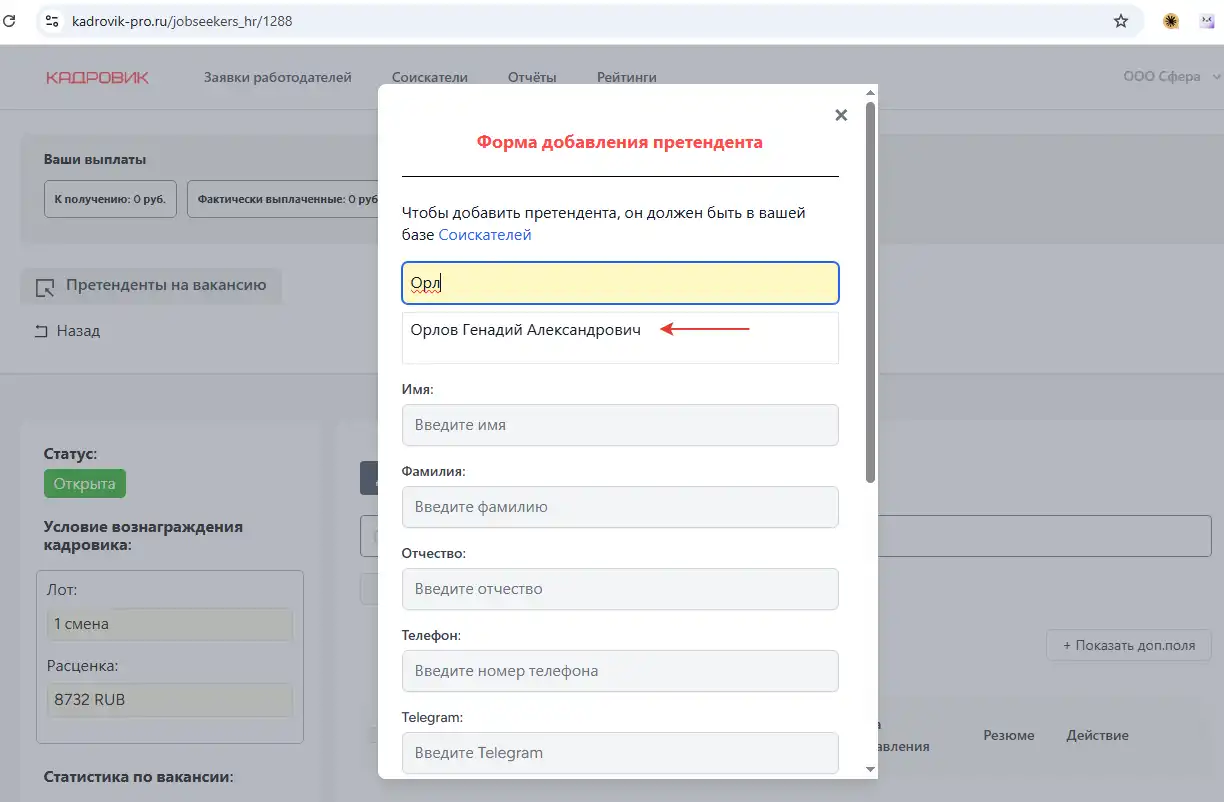Focus the Имя input field
The height and width of the screenshot is (802, 1224).
coord(620,425)
